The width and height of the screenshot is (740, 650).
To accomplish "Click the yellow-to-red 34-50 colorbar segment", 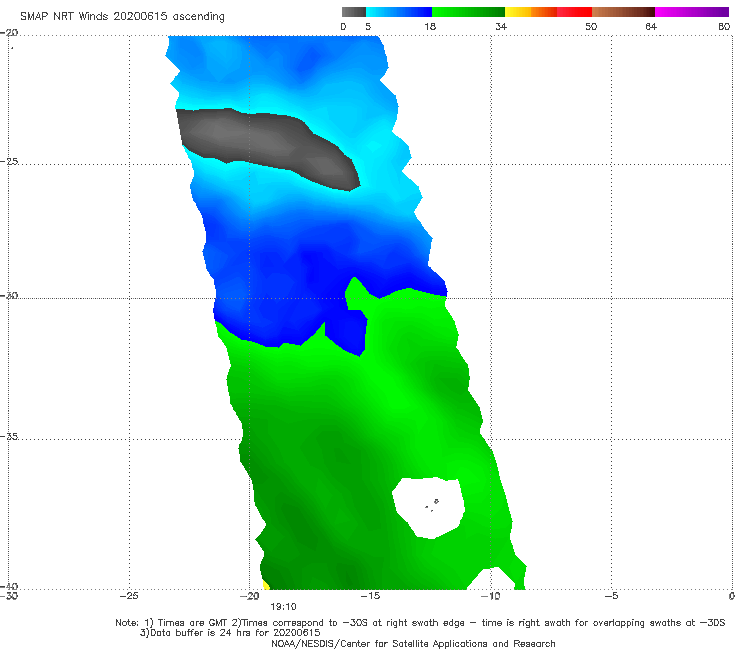I will click(x=548, y=12).
